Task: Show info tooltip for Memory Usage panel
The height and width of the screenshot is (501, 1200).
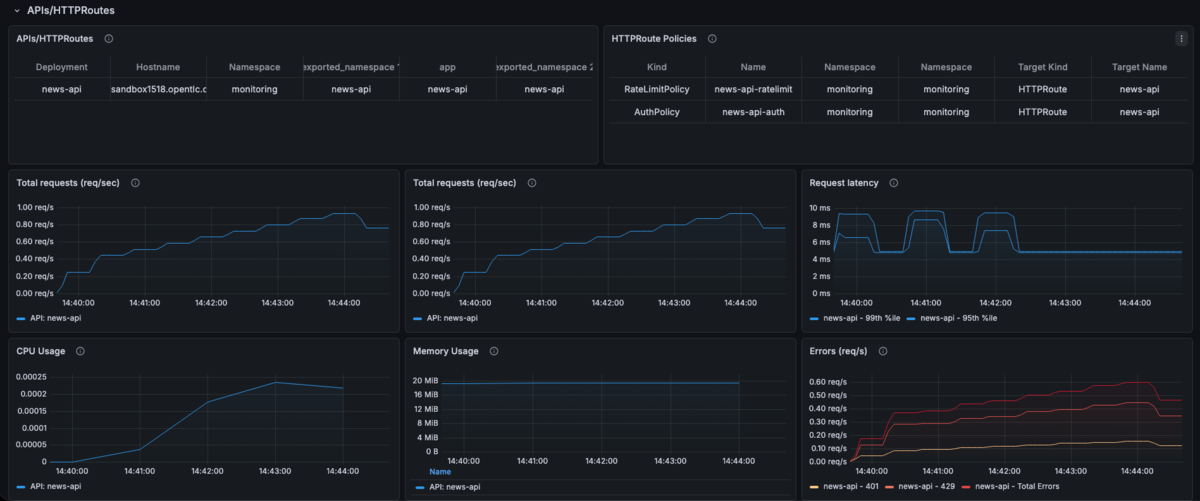Action: click(494, 351)
